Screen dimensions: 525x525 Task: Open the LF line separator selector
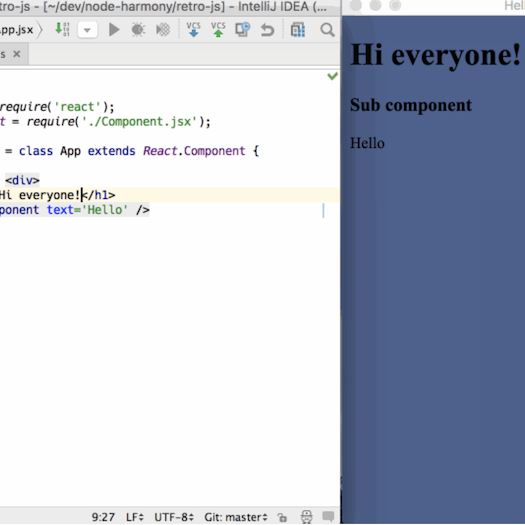coord(135,517)
